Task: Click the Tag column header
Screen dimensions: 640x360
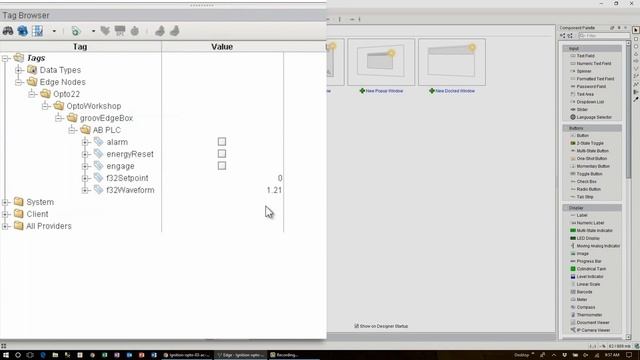Action: pyautogui.click(x=80, y=47)
